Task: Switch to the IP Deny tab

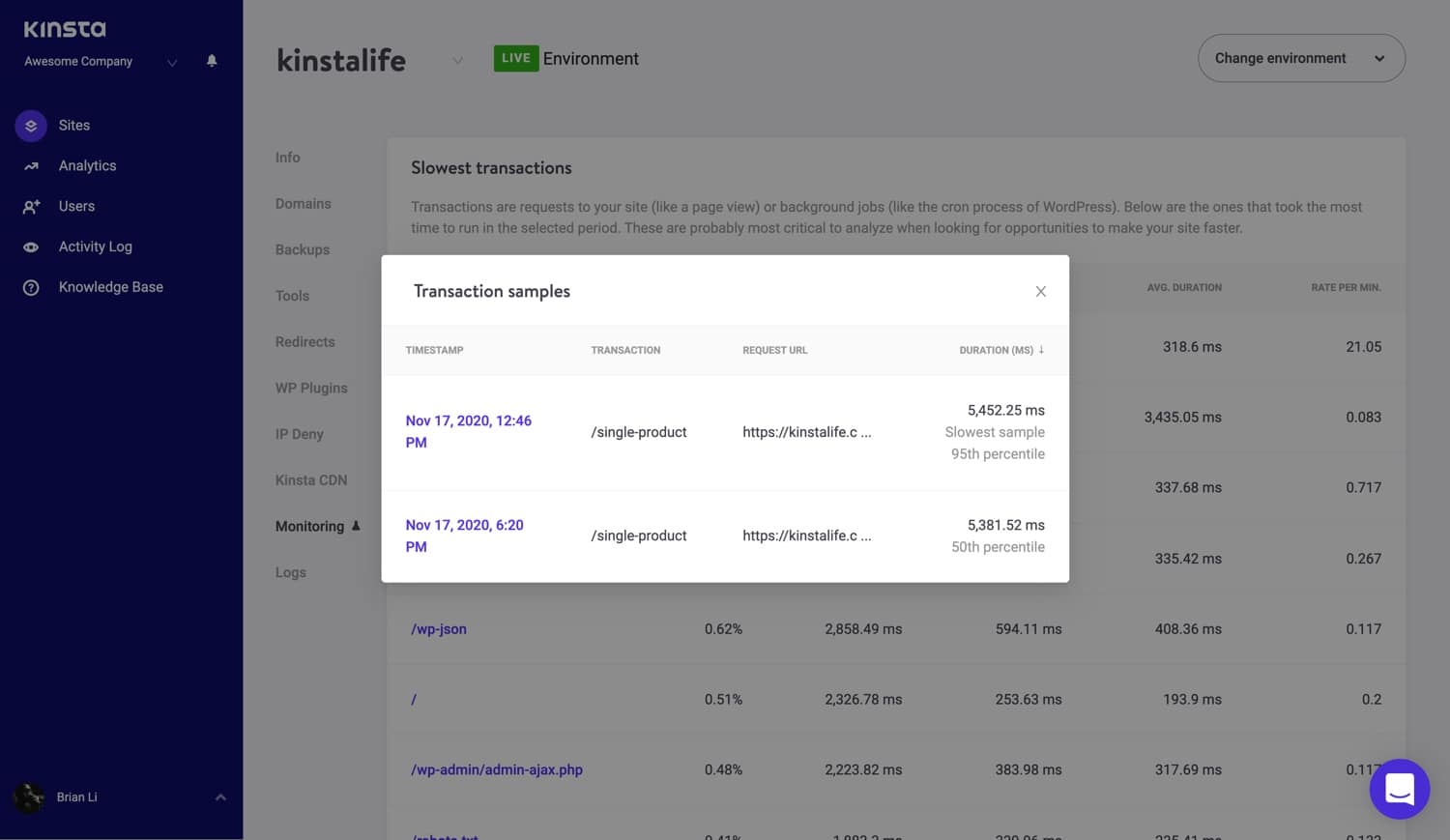Action: click(x=299, y=434)
